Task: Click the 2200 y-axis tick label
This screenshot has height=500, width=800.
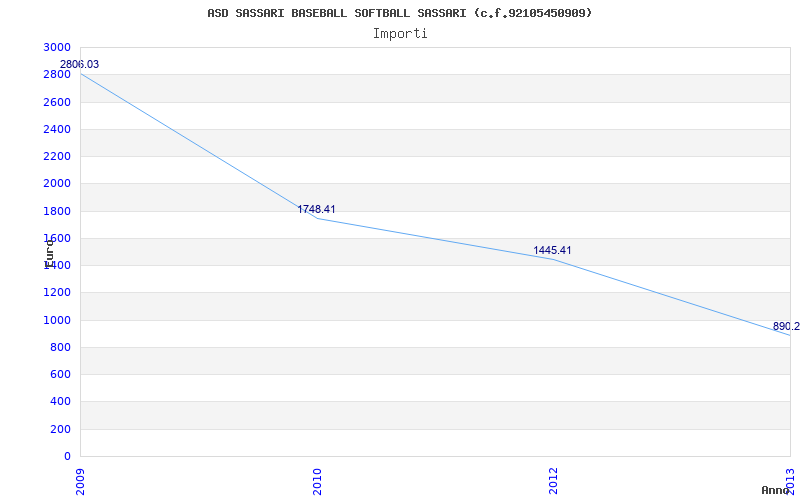Action: (x=57, y=157)
